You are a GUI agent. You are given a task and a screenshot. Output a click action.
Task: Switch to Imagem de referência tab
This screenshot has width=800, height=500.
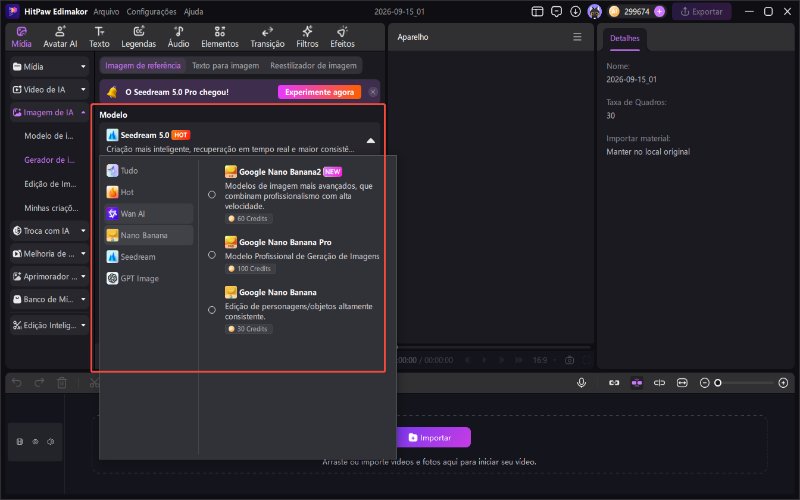tap(143, 65)
